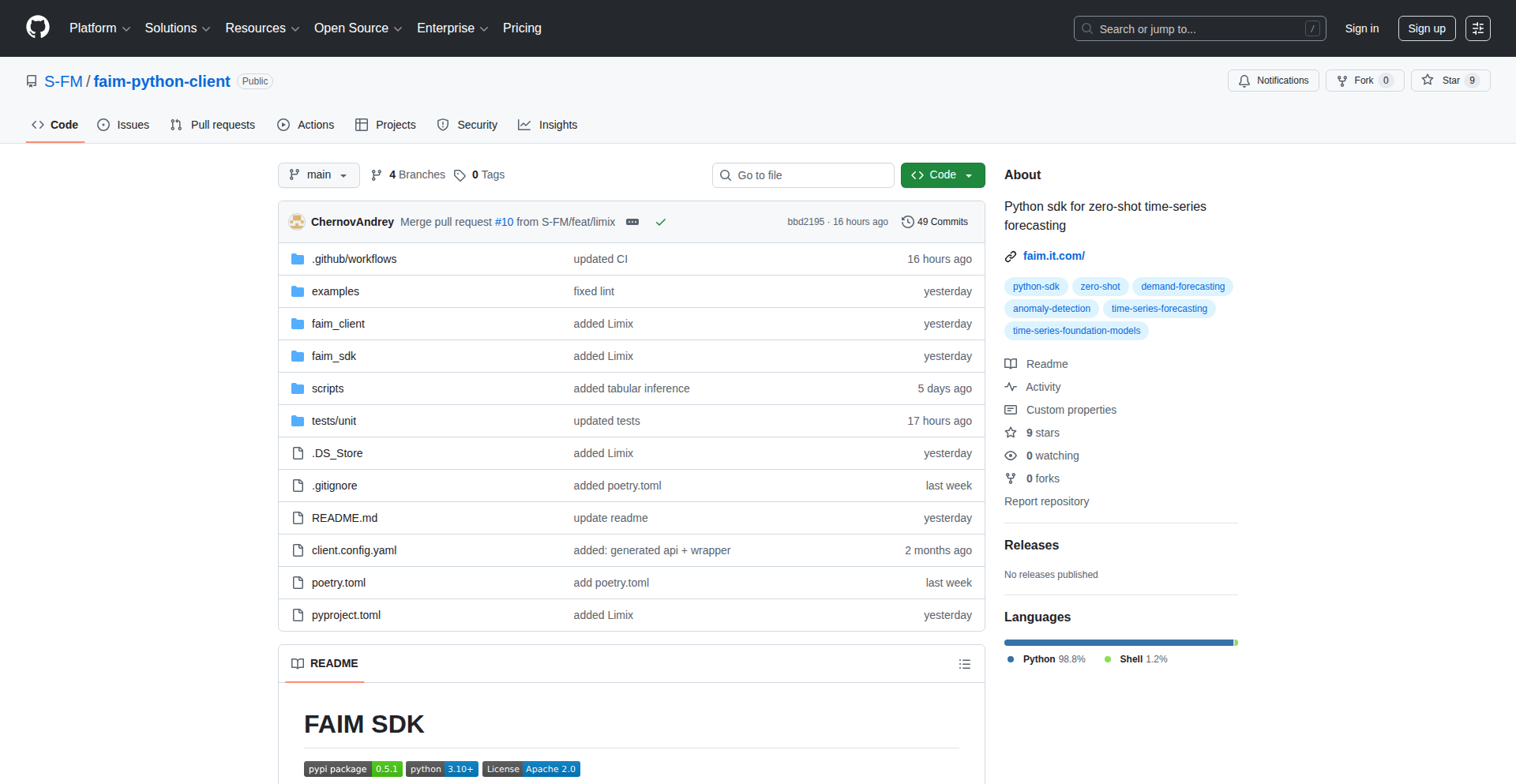
Task: Expand the green Code dropdown
Action: [x=942, y=174]
